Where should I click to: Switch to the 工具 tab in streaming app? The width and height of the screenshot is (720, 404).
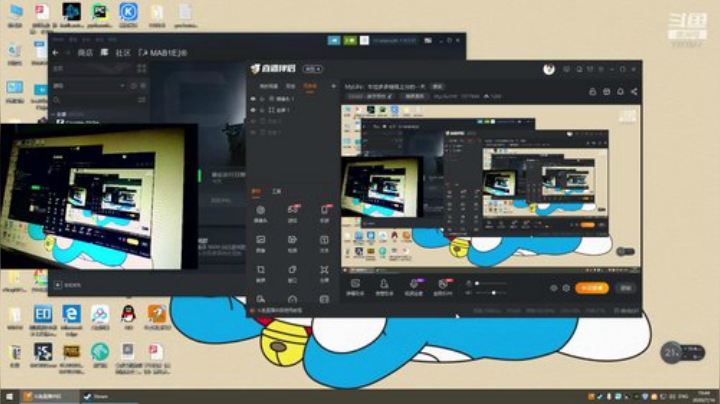[276, 191]
